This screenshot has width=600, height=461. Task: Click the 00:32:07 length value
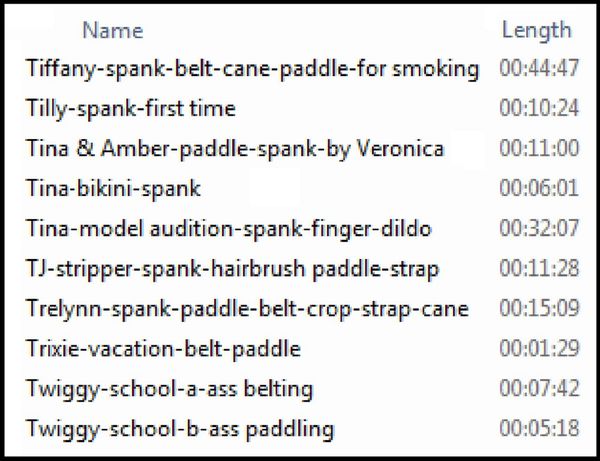539,228
